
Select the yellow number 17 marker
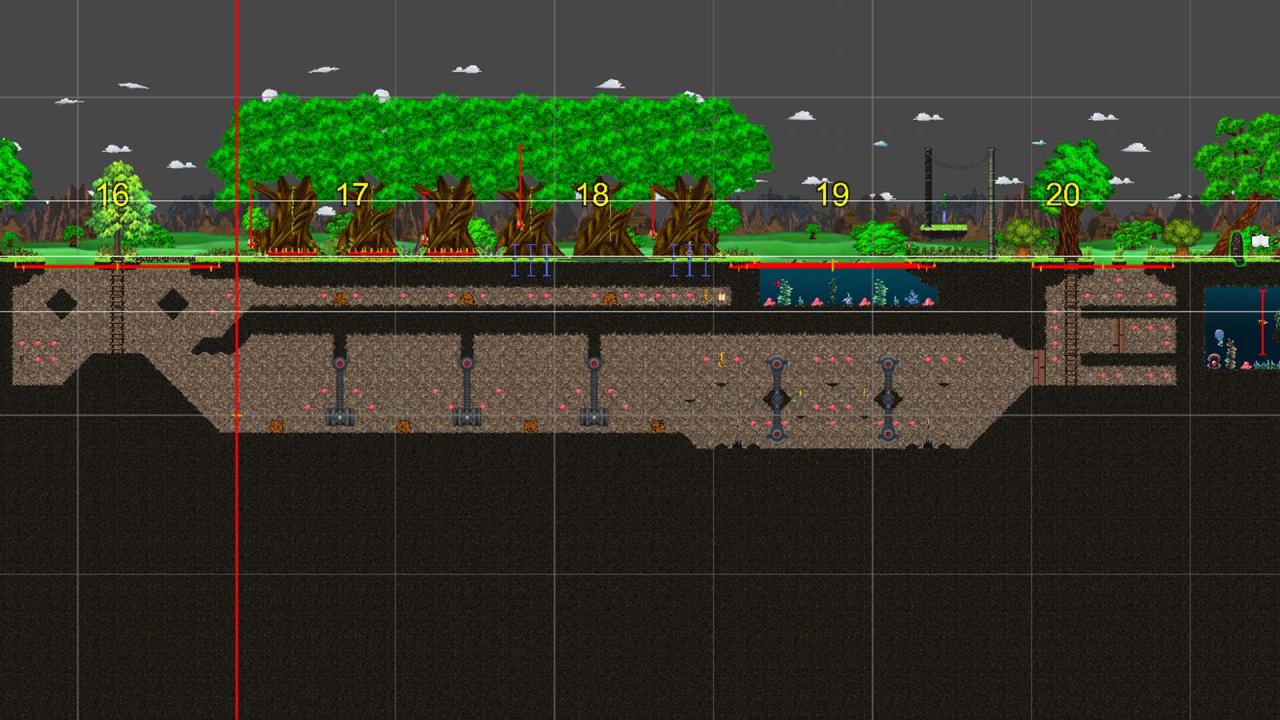coord(352,195)
